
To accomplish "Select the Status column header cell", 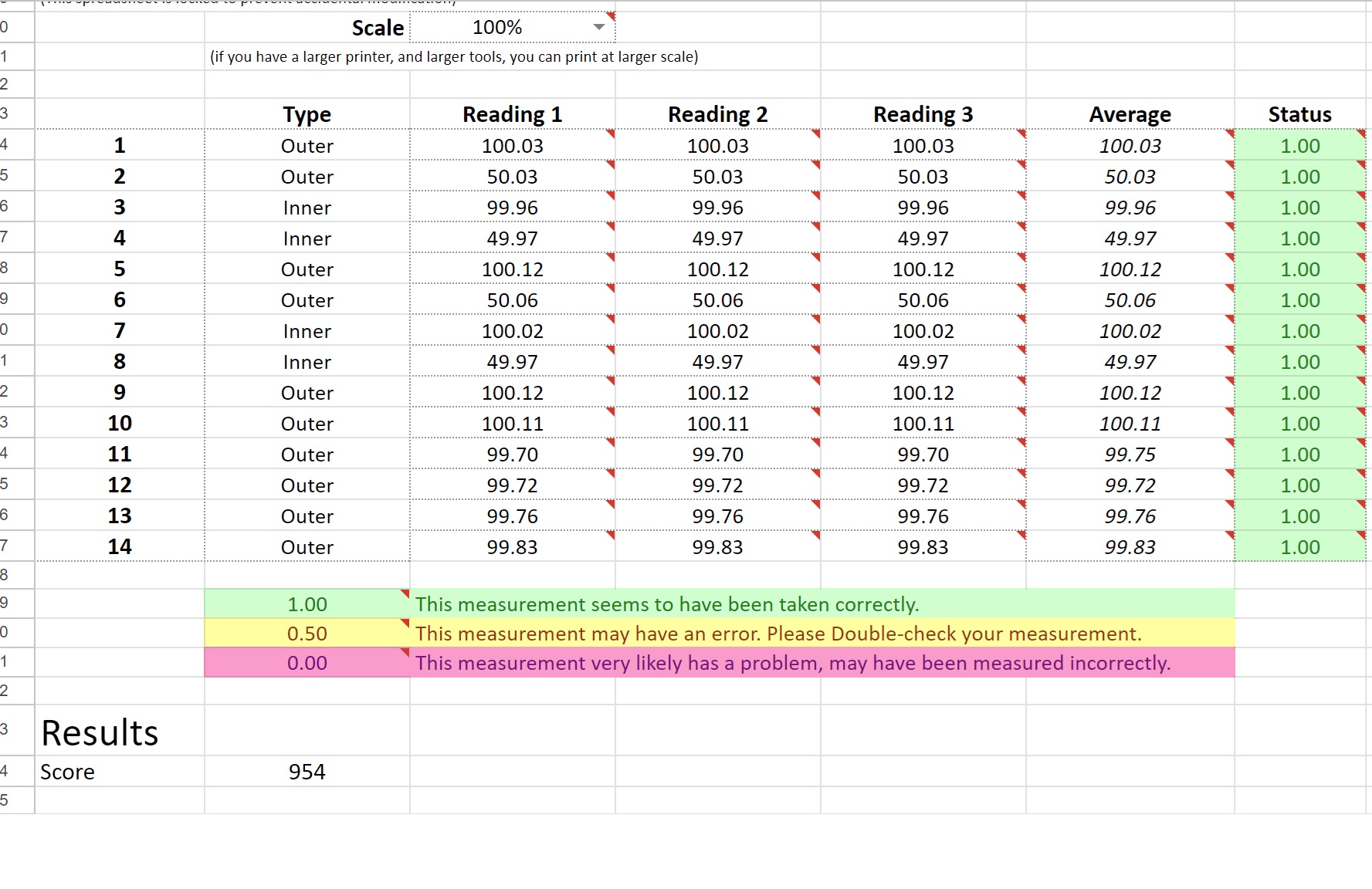I will point(1300,113).
